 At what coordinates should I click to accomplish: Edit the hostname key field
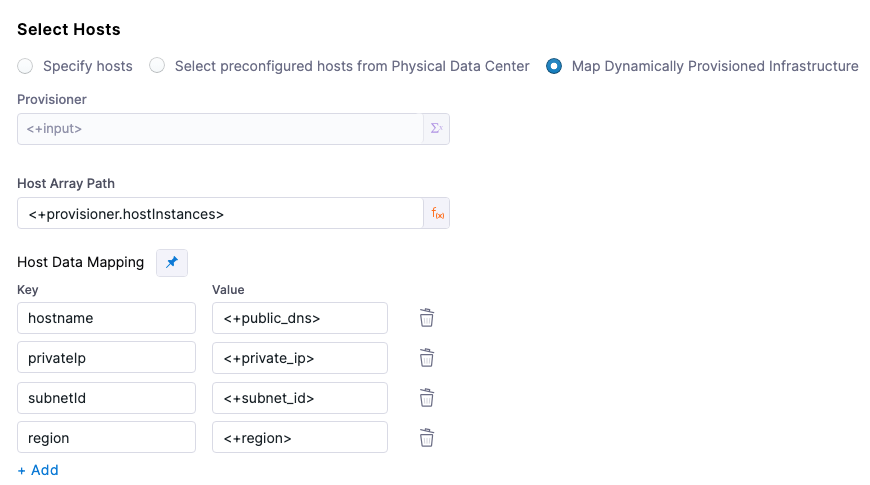(x=106, y=318)
